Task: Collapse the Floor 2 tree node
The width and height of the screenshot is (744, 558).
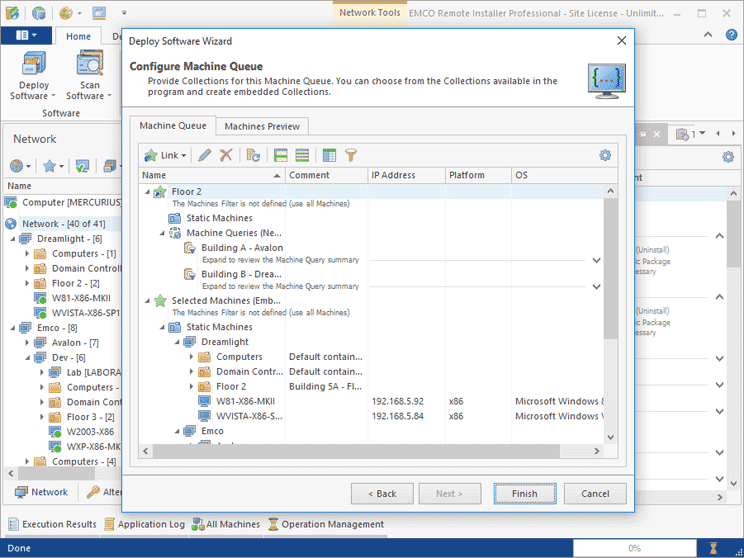Action: tap(147, 191)
